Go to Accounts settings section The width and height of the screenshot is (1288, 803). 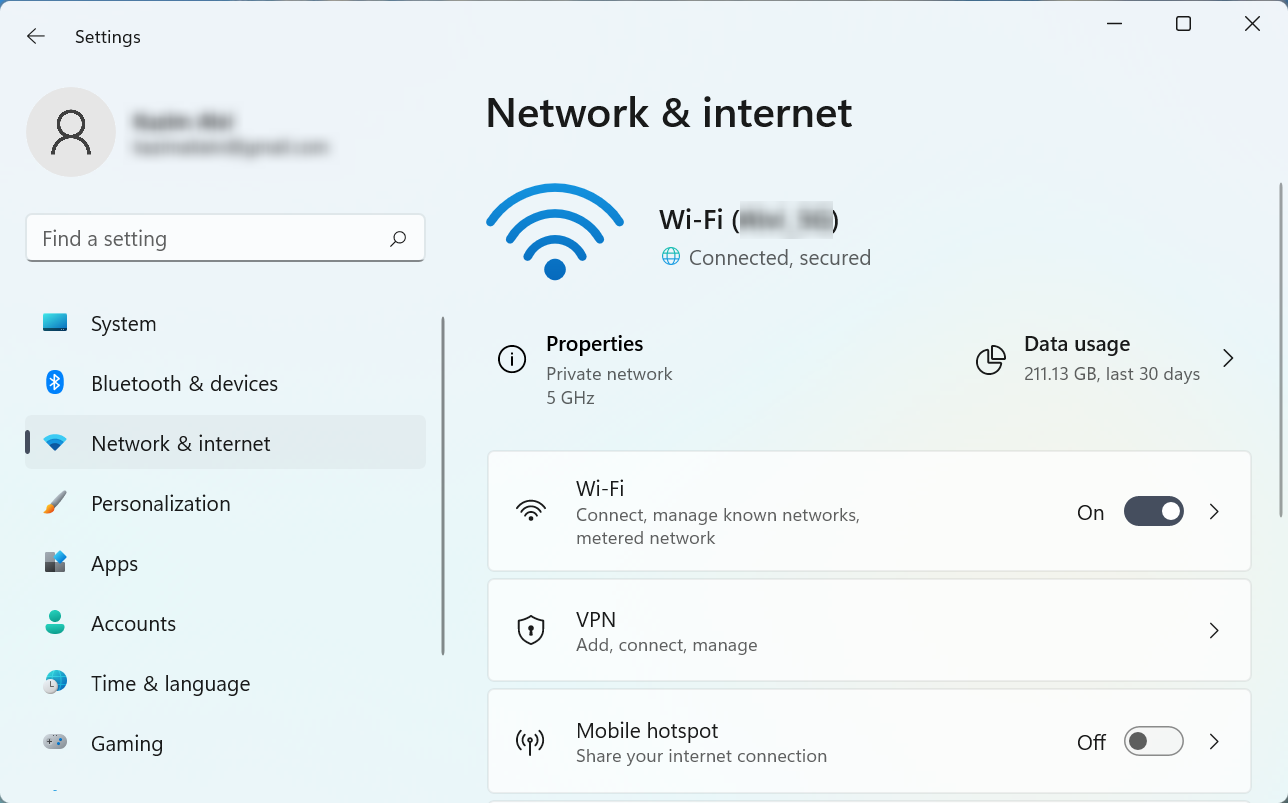(x=133, y=623)
